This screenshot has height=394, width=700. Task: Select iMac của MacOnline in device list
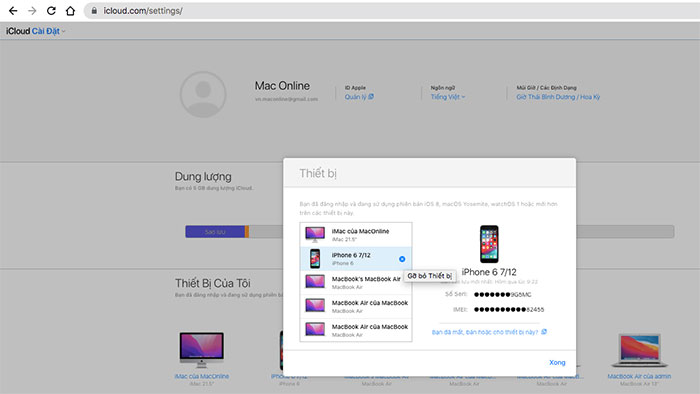click(x=356, y=235)
